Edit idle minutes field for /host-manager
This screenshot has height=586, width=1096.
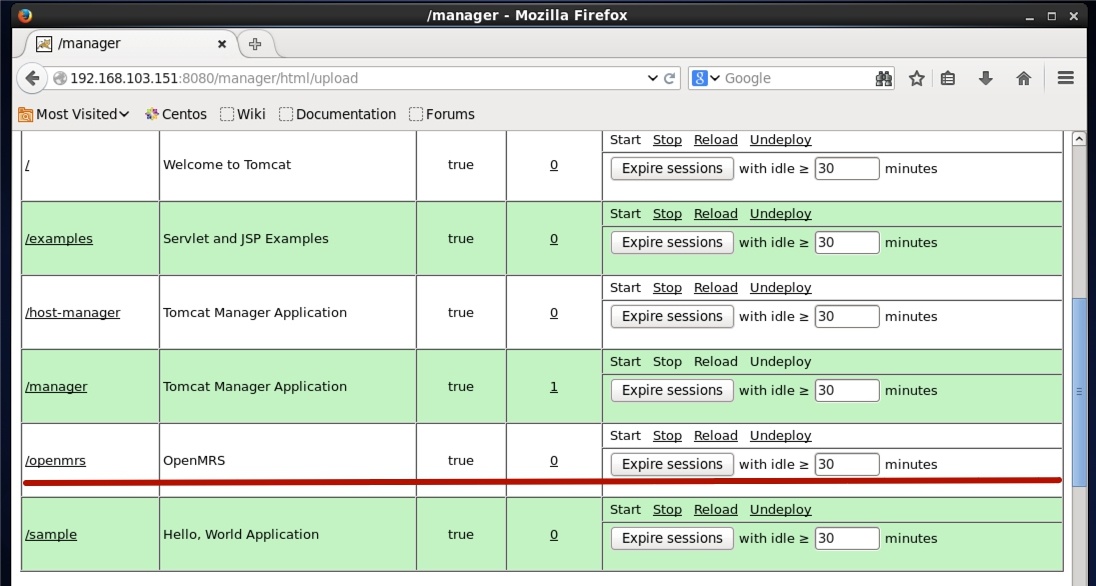(x=846, y=317)
